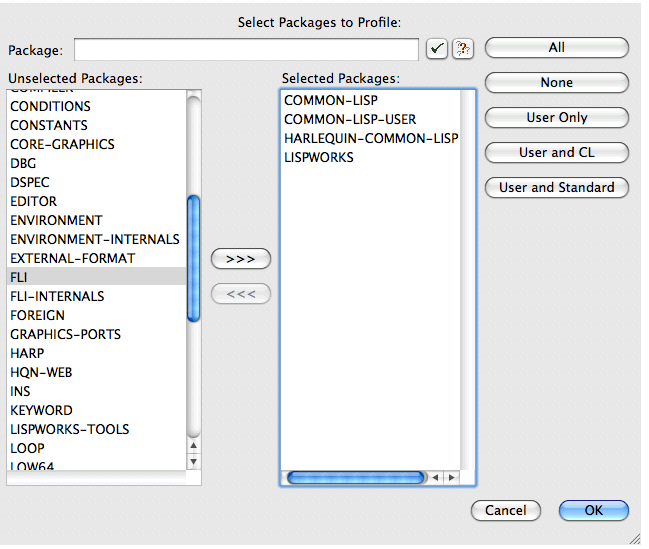The image size is (649, 549).
Task: Click the >>> move-to-selected button
Action: point(241,259)
